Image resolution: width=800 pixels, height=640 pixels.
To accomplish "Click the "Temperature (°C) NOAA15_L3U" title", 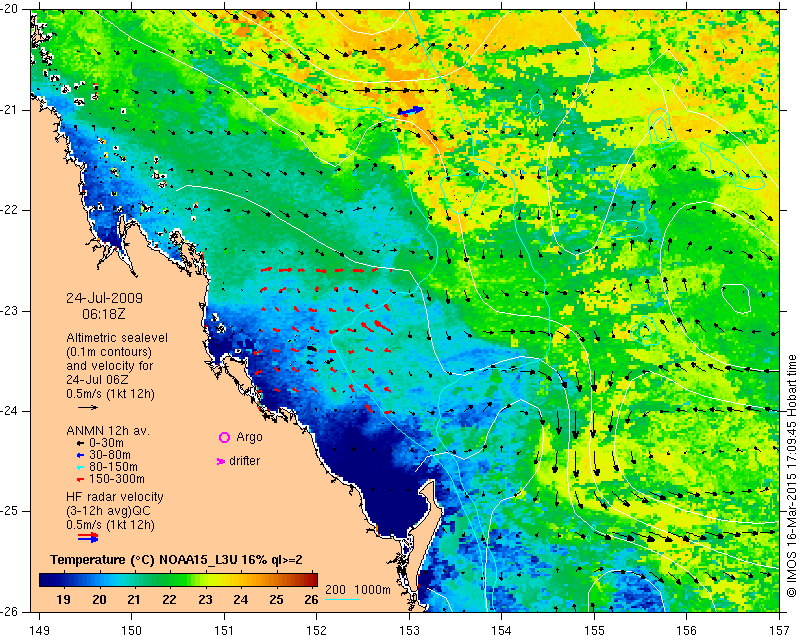I will point(144,560).
